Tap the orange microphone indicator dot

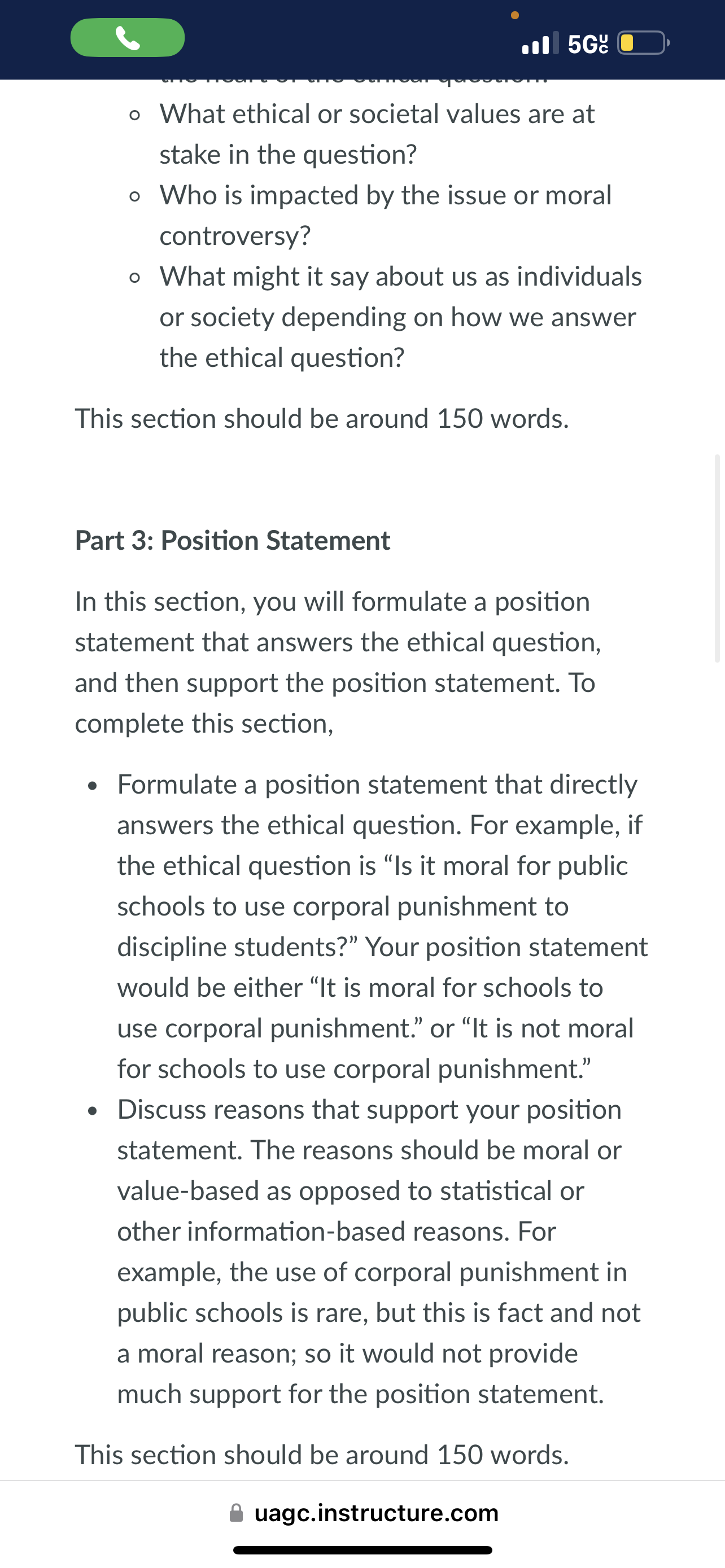(x=515, y=15)
